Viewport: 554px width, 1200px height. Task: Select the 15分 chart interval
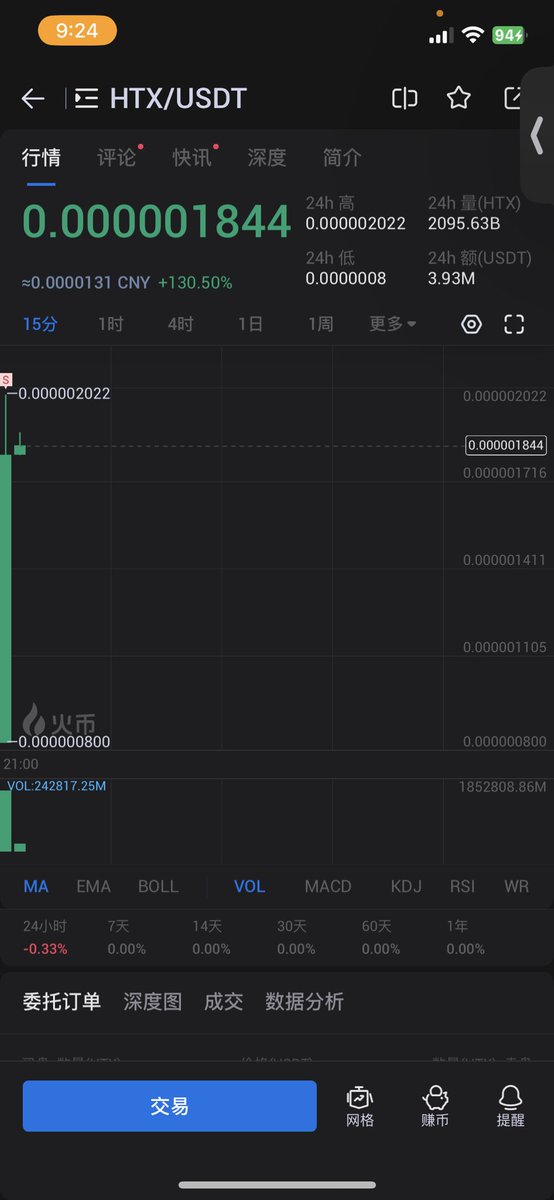tap(40, 324)
